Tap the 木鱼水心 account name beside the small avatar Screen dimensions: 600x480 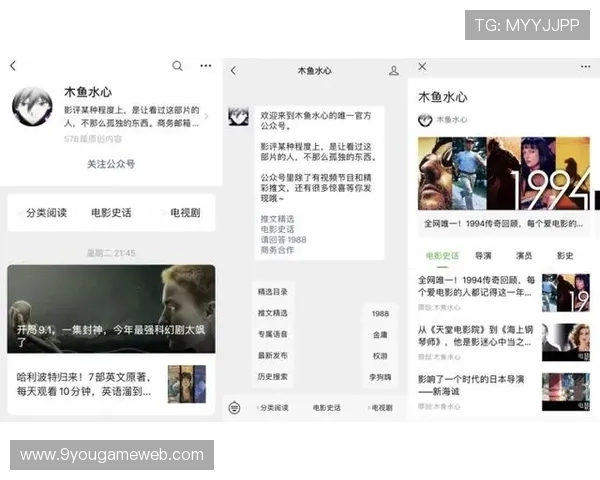point(452,120)
